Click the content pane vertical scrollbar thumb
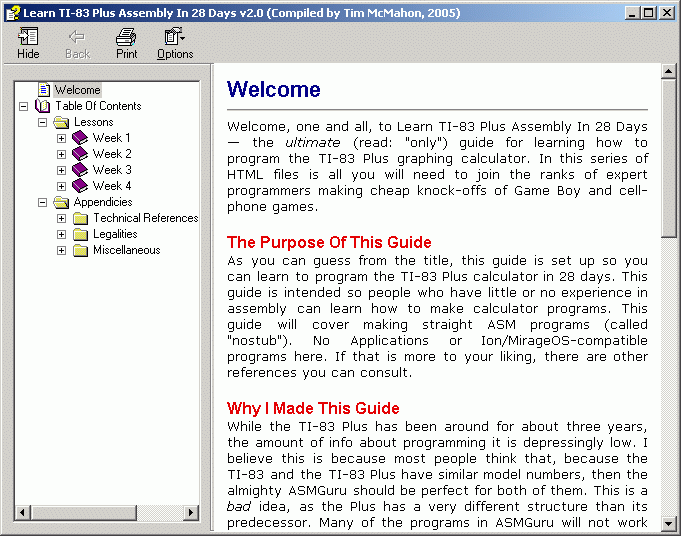This screenshot has width=681, height=536. (x=668, y=158)
